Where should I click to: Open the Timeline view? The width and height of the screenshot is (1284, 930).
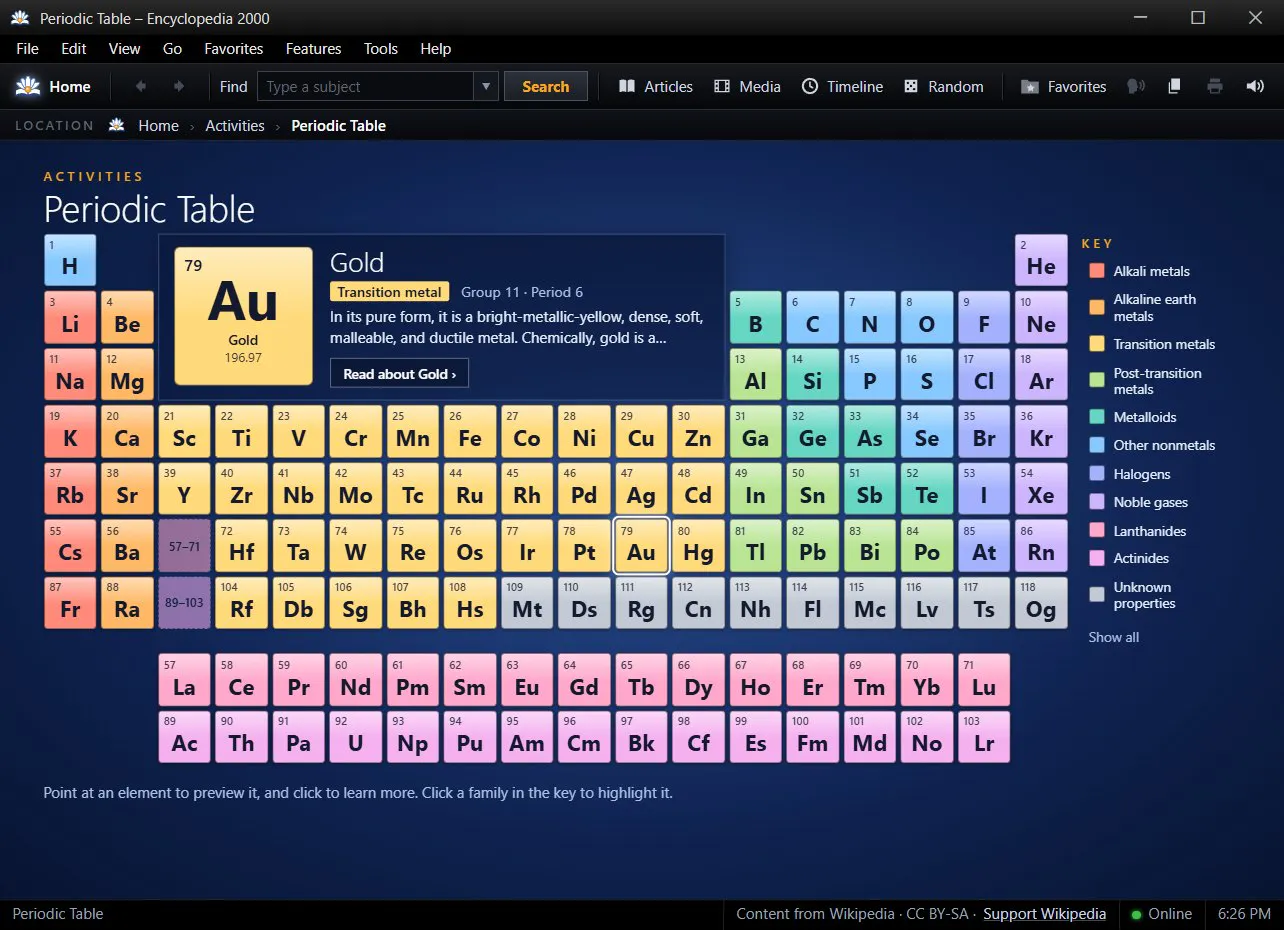pos(842,87)
